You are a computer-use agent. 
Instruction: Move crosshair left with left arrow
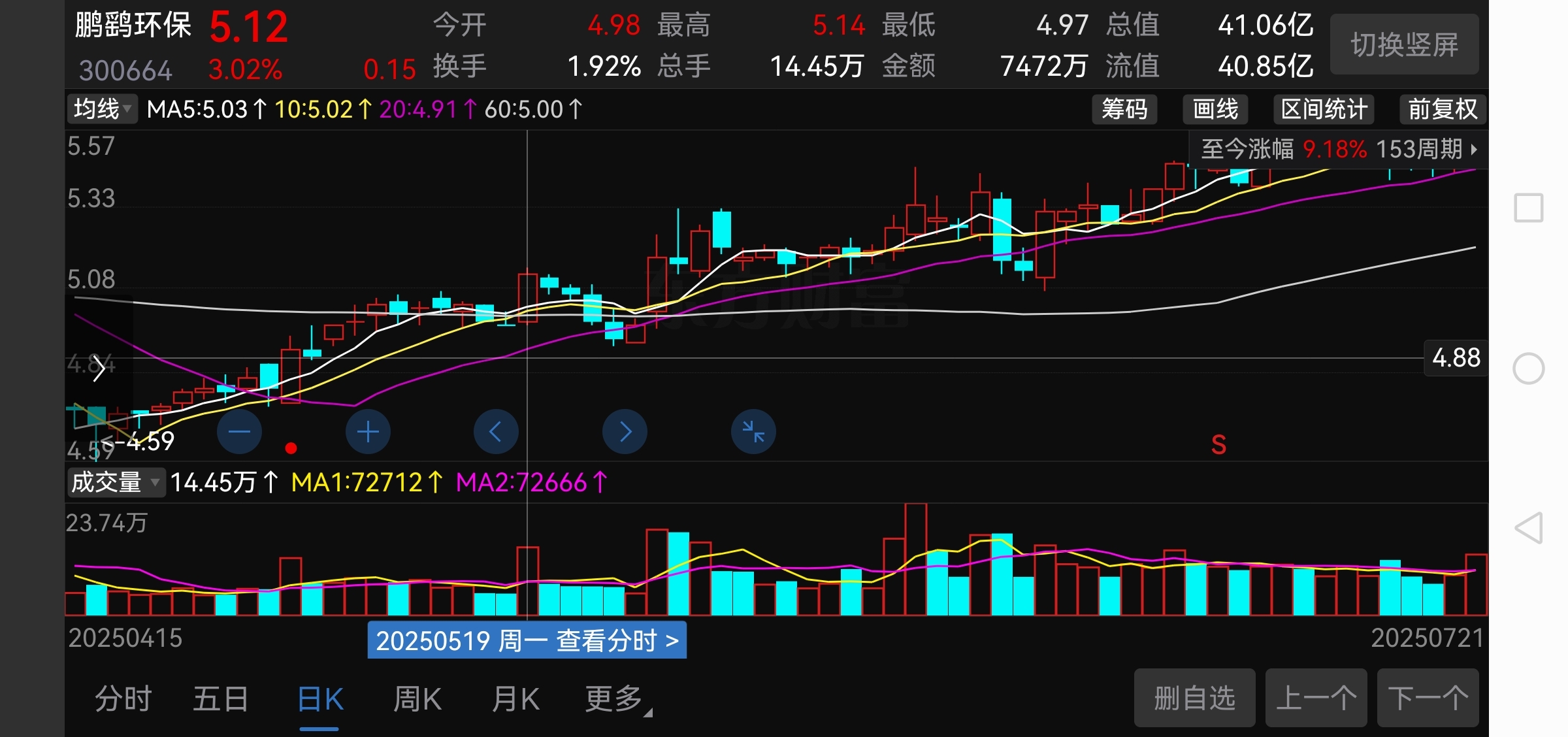496,432
